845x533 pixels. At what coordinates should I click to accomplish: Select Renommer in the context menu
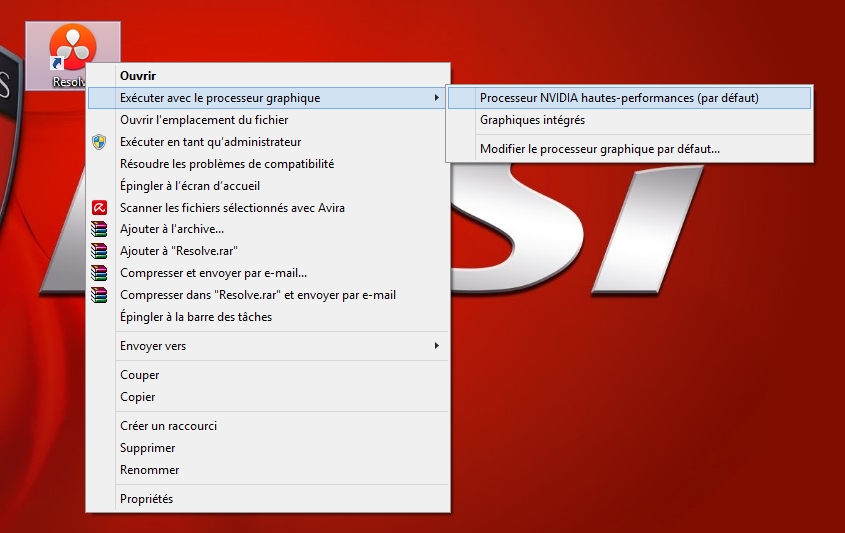(268, 470)
